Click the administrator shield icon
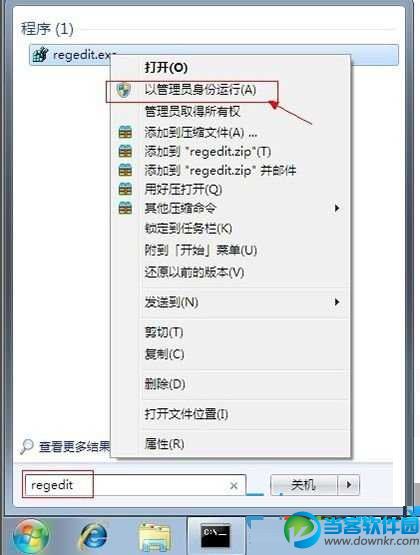The height and width of the screenshot is (555, 420). tap(123, 90)
